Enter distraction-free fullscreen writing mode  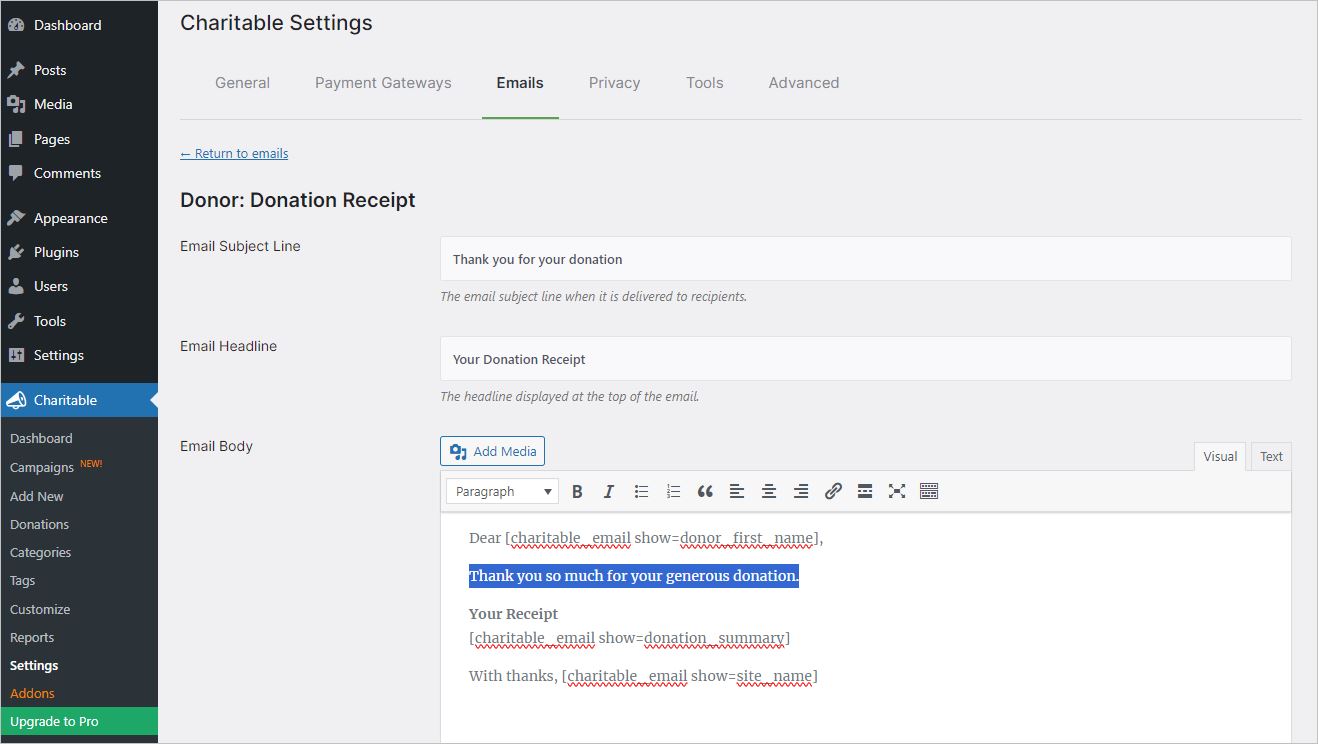(x=897, y=491)
